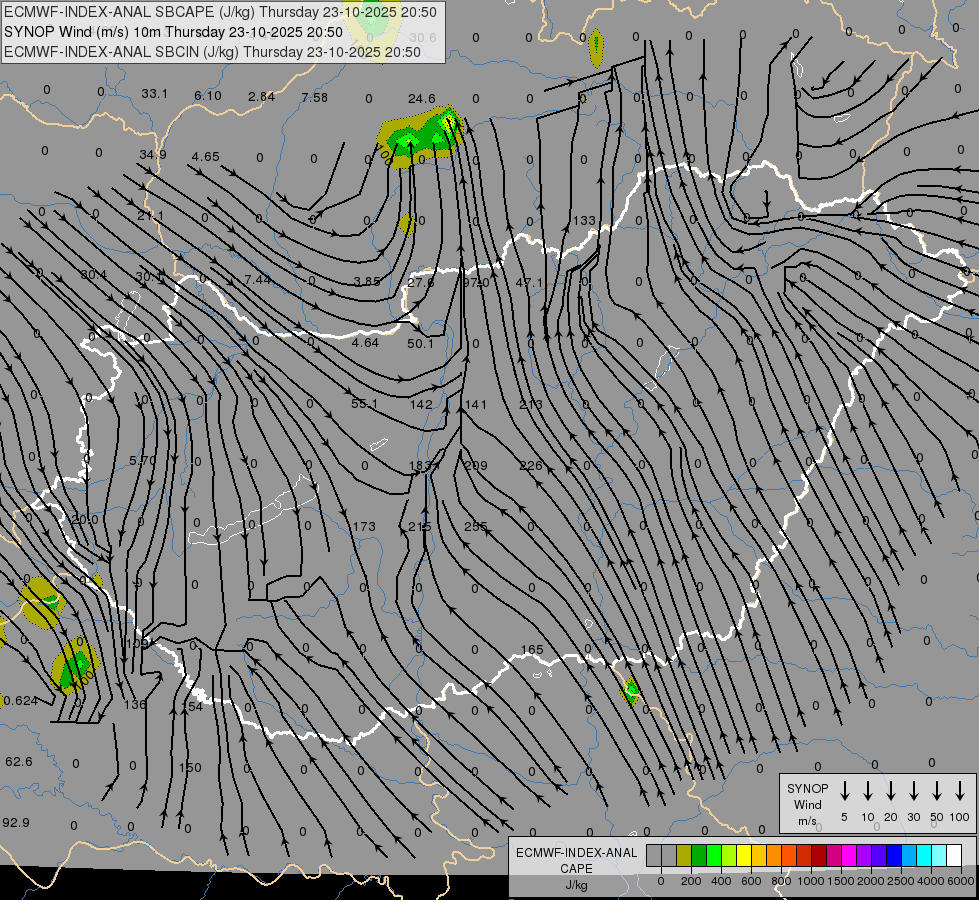Select the 20 m/s wind legend arrow
This screenshot has width=979, height=900.
click(891, 791)
